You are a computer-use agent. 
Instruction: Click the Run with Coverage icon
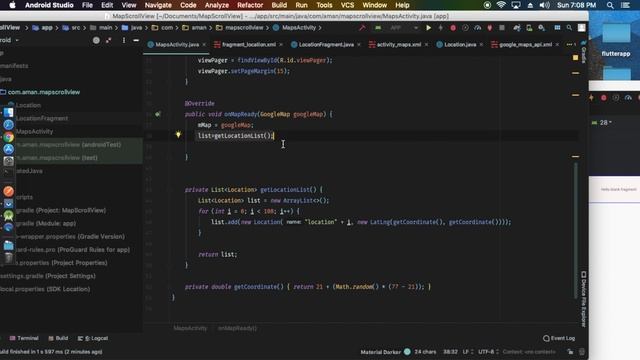pyautogui.click(x=465, y=28)
